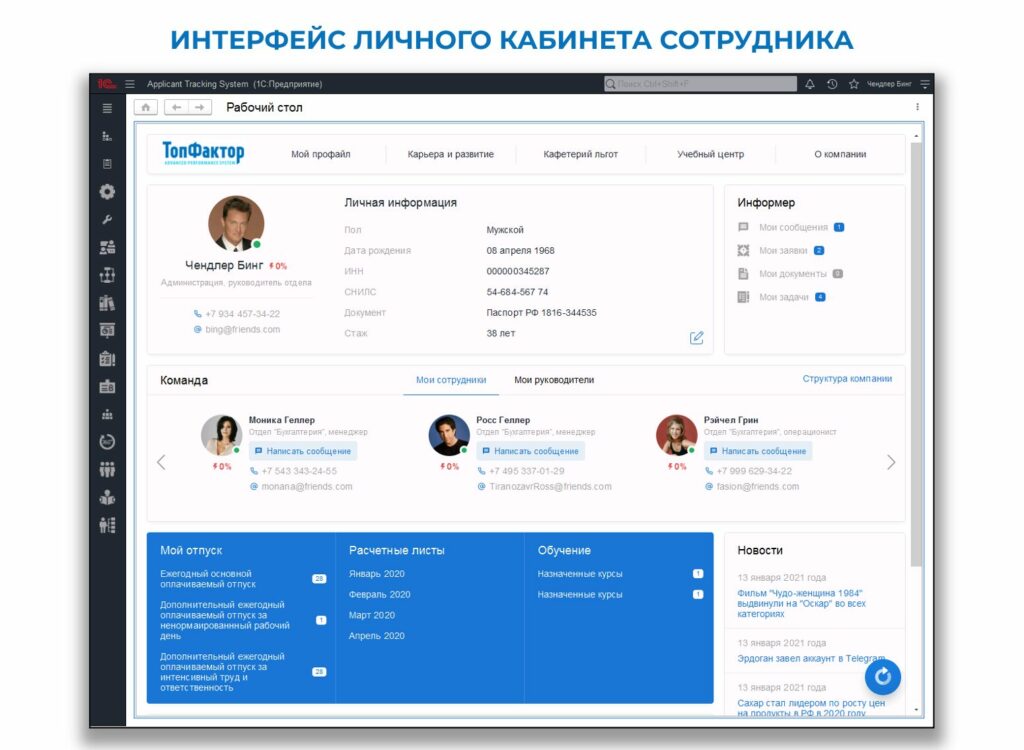Image resolution: width=1024 pixels, height=750 pixels.
Task: Click ТопФактор logo
Action: [203, 153]
